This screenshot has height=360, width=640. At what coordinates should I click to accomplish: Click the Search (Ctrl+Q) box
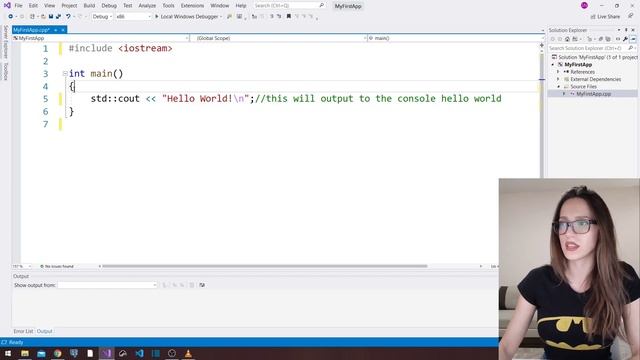click(x=289, y=6)
